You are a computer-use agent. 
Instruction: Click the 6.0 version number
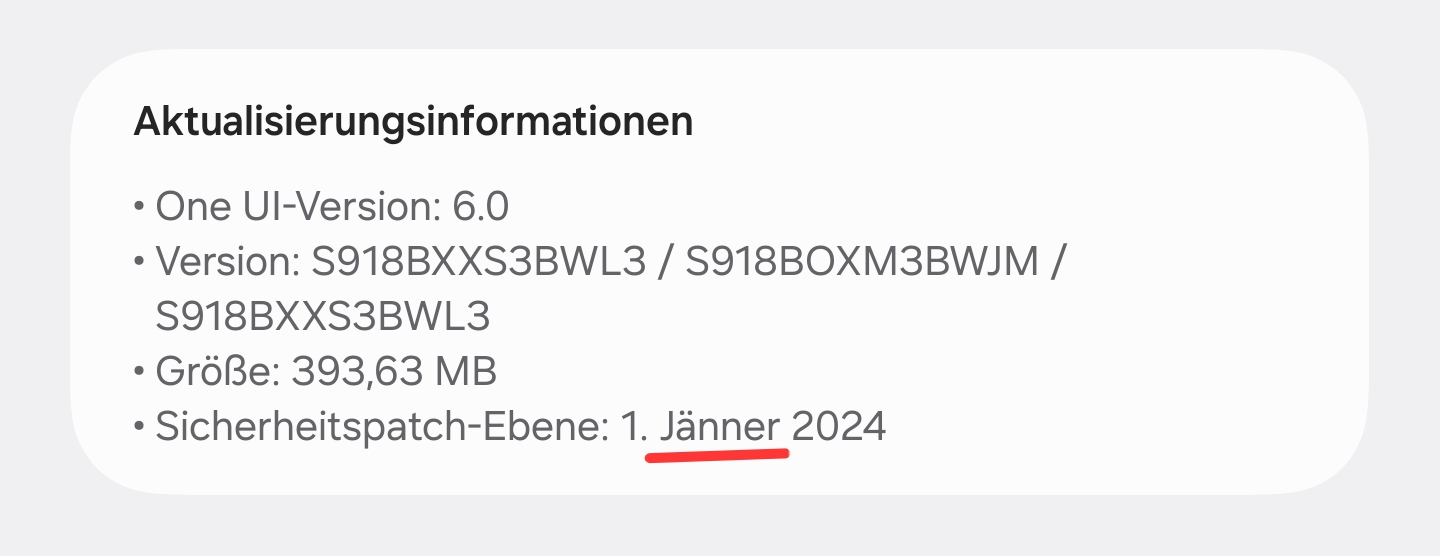pyautogui.click(x=481, y=208)
